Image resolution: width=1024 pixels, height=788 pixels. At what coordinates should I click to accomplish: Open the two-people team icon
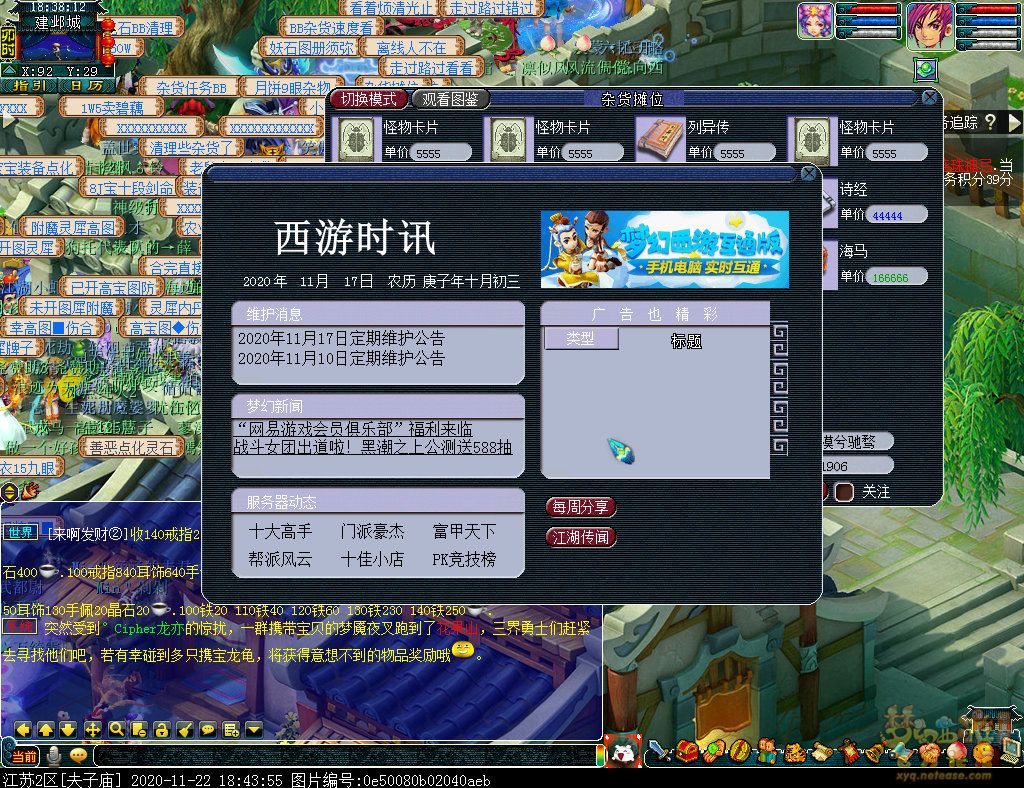click(x=767, y=751)
